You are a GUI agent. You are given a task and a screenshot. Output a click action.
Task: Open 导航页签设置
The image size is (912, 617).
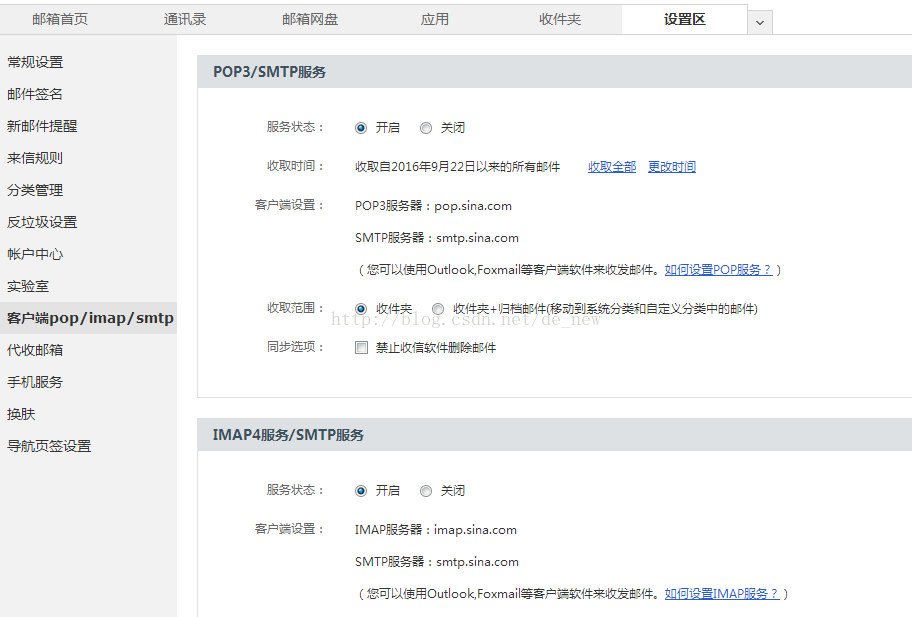coord(49,446)
